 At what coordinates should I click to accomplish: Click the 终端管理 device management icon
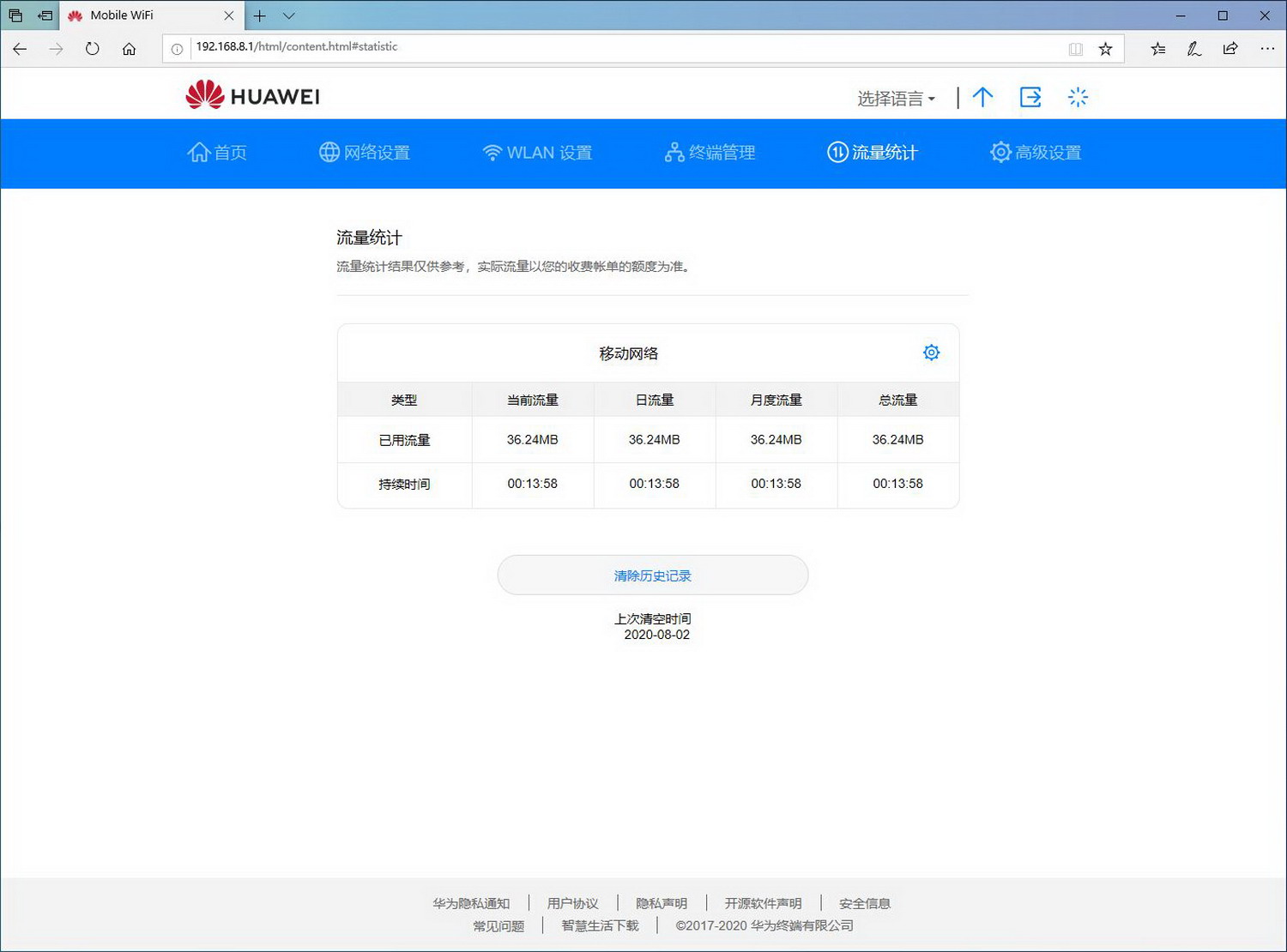point(674,152)
